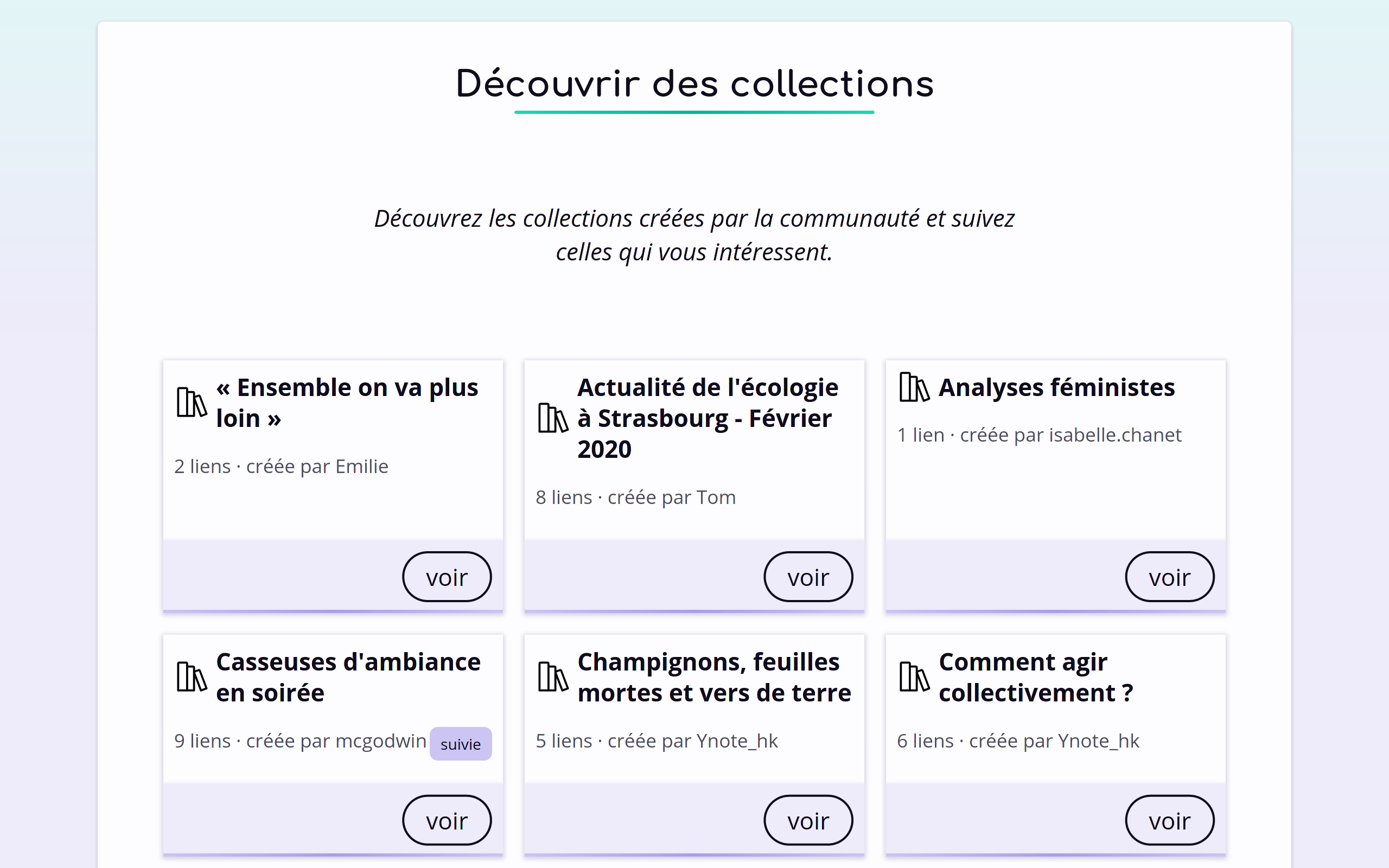Click the bookshelf icon on Champignons, feuilles mortes
1389x868 pixels.
coord(552,678)
